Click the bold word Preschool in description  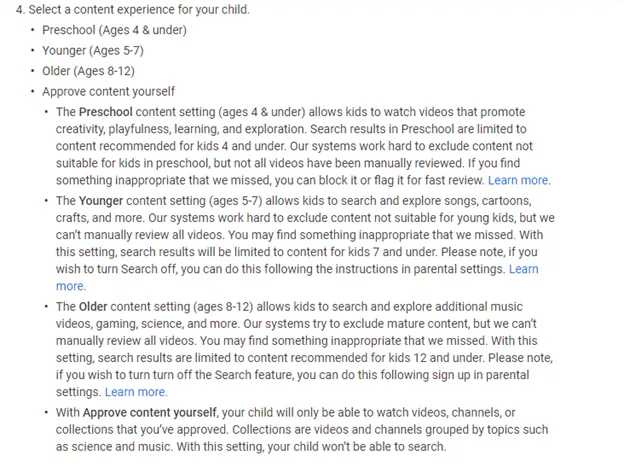pyautogui.click(x=105, y=112)
